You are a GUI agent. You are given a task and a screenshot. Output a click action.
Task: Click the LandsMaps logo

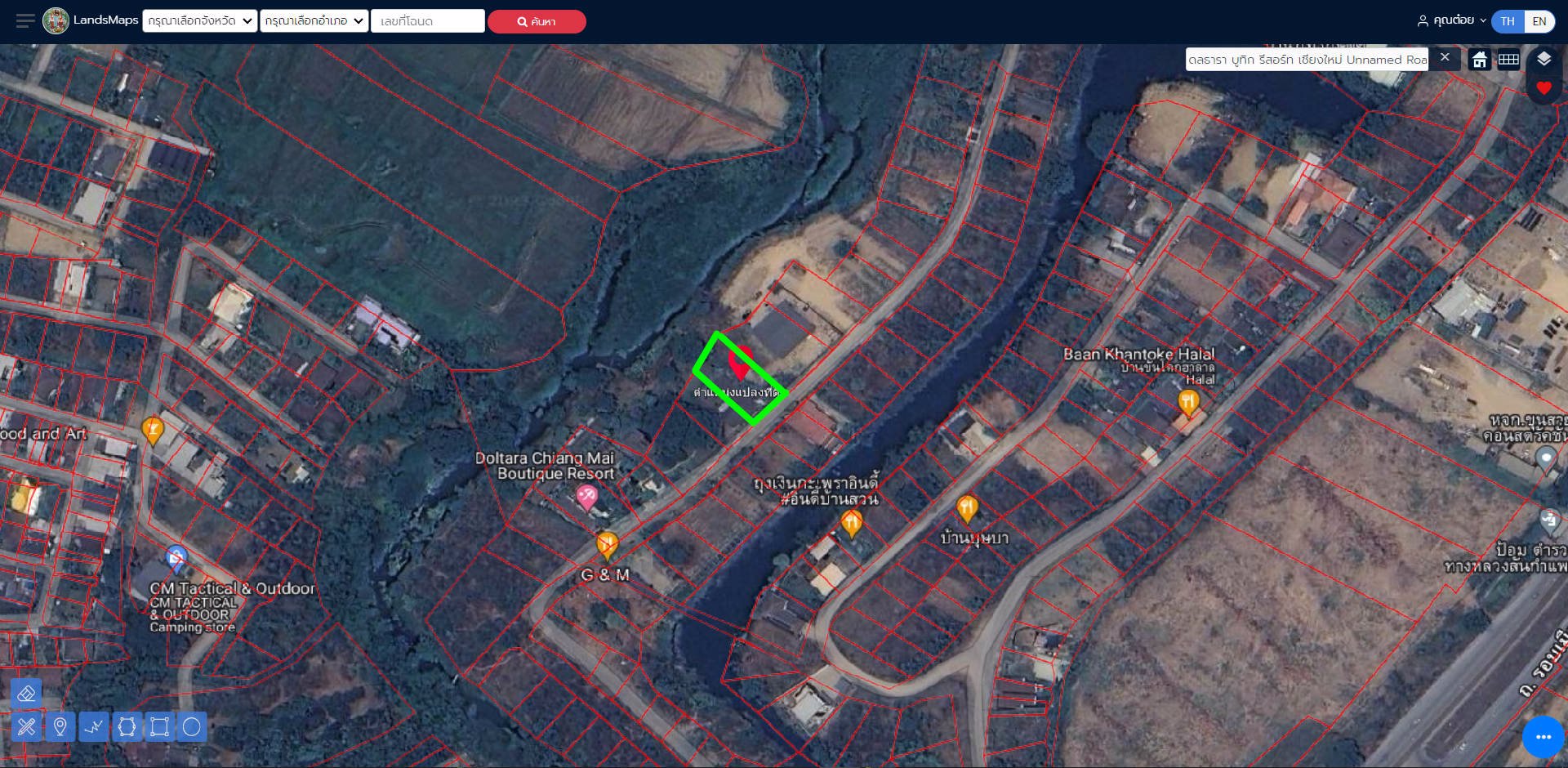tap(56, 21)
